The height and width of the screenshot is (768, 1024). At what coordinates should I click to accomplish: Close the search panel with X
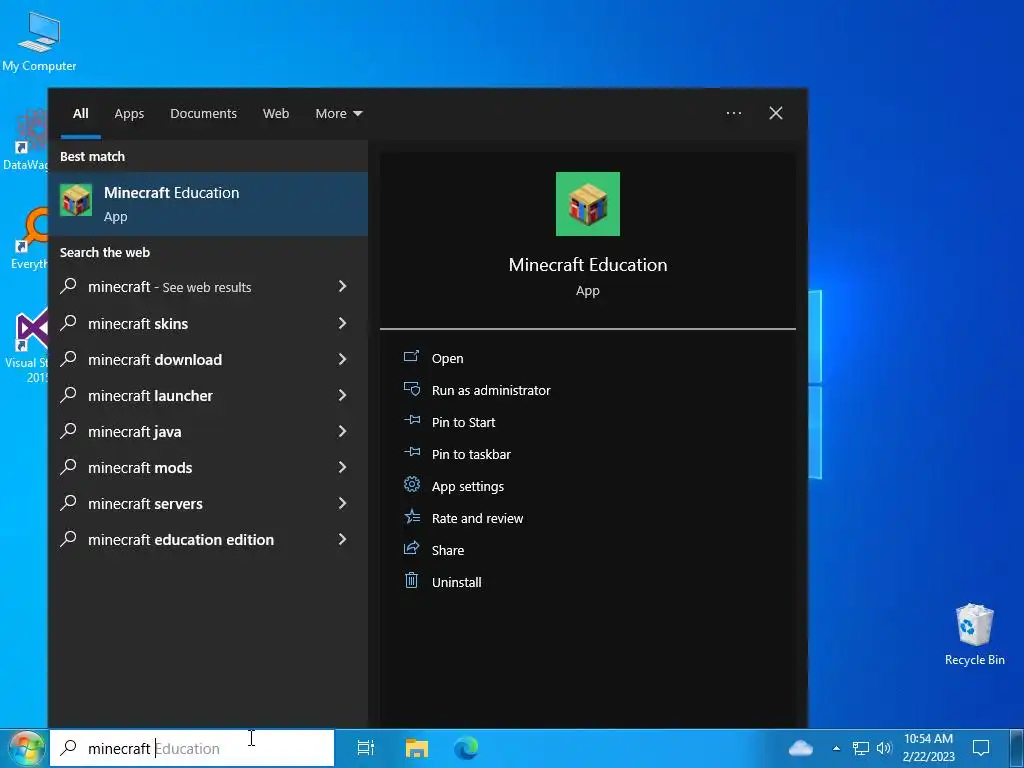point(776,113)
